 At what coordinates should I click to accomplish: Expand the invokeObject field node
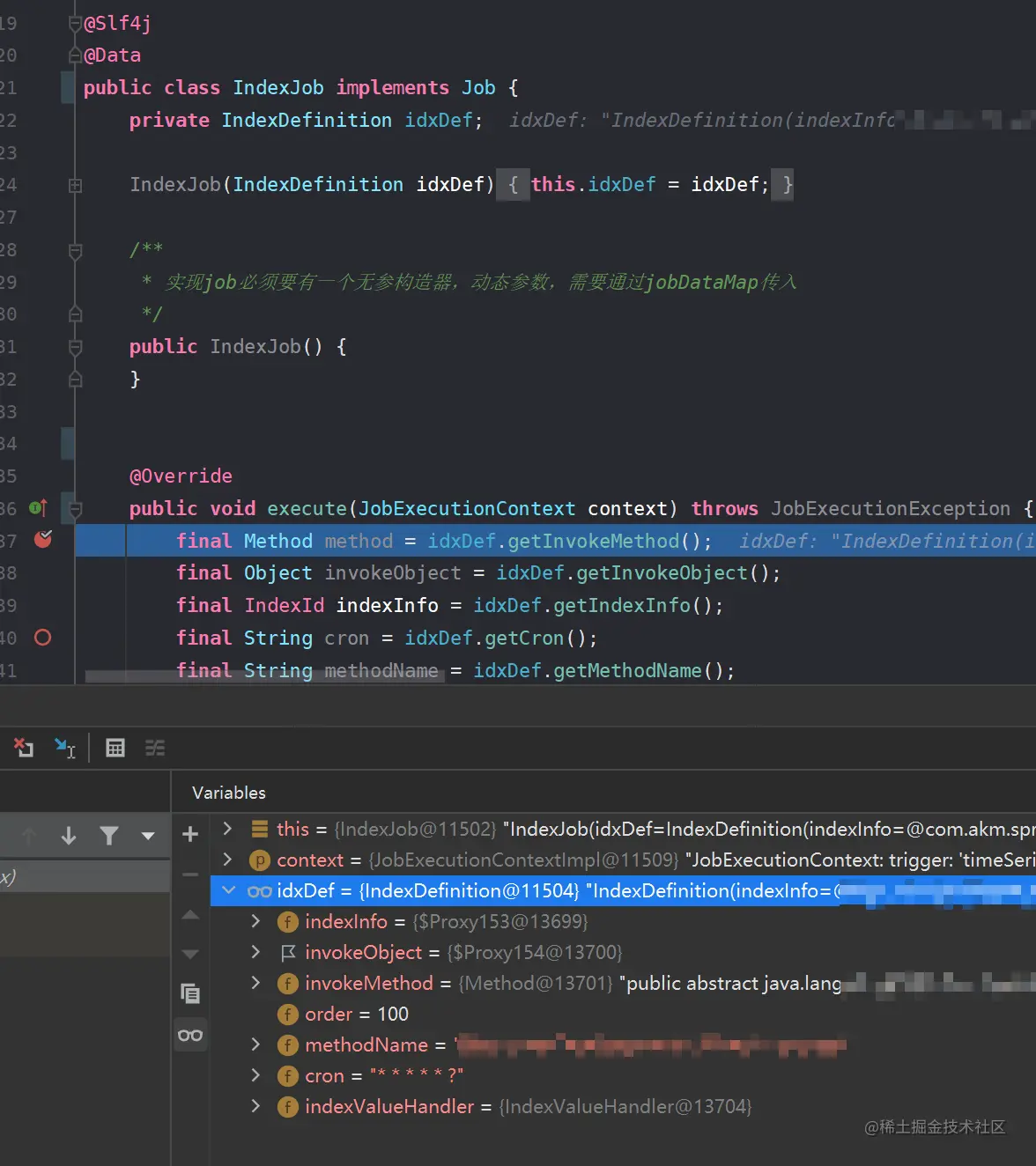256,952
